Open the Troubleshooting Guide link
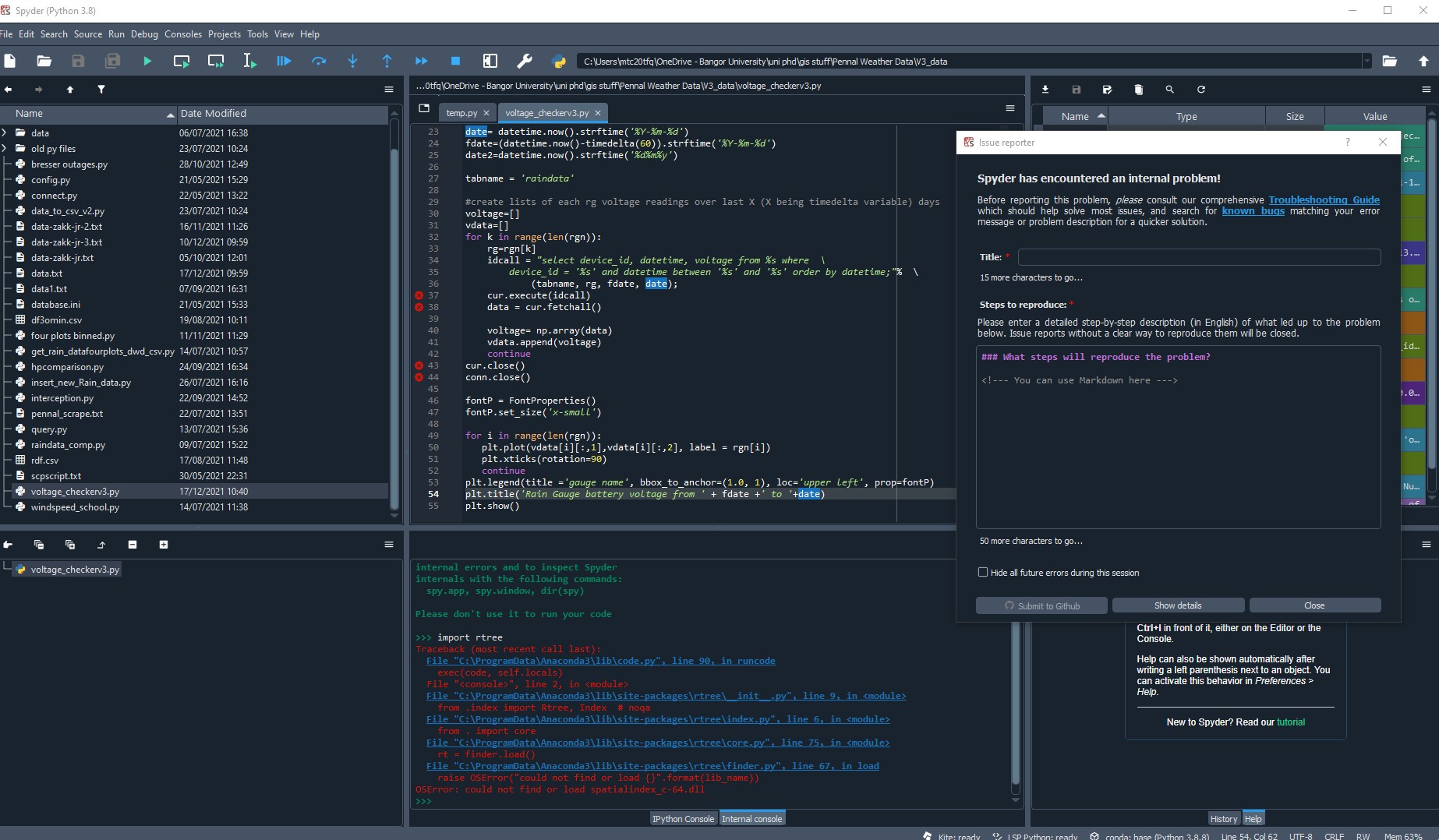The height and width of the screenshot is (840, 1439). [x=1323, y=199]
